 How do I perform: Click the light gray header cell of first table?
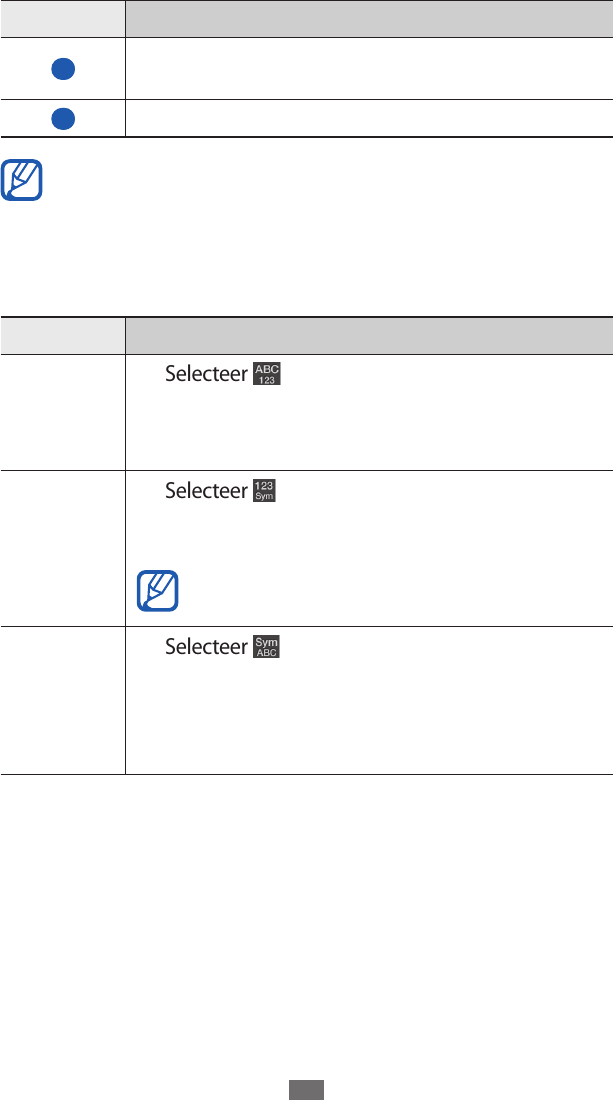[x=62, y=19]
